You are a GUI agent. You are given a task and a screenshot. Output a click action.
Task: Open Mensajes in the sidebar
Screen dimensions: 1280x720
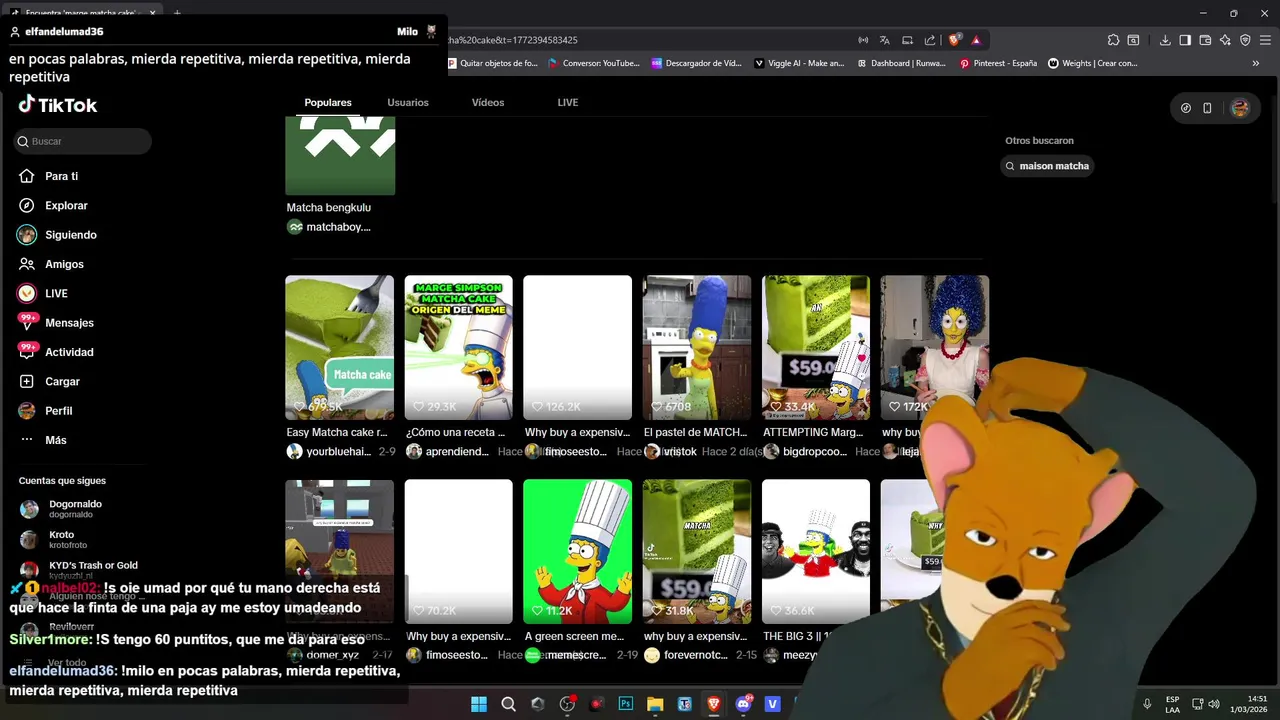point(55,323)
